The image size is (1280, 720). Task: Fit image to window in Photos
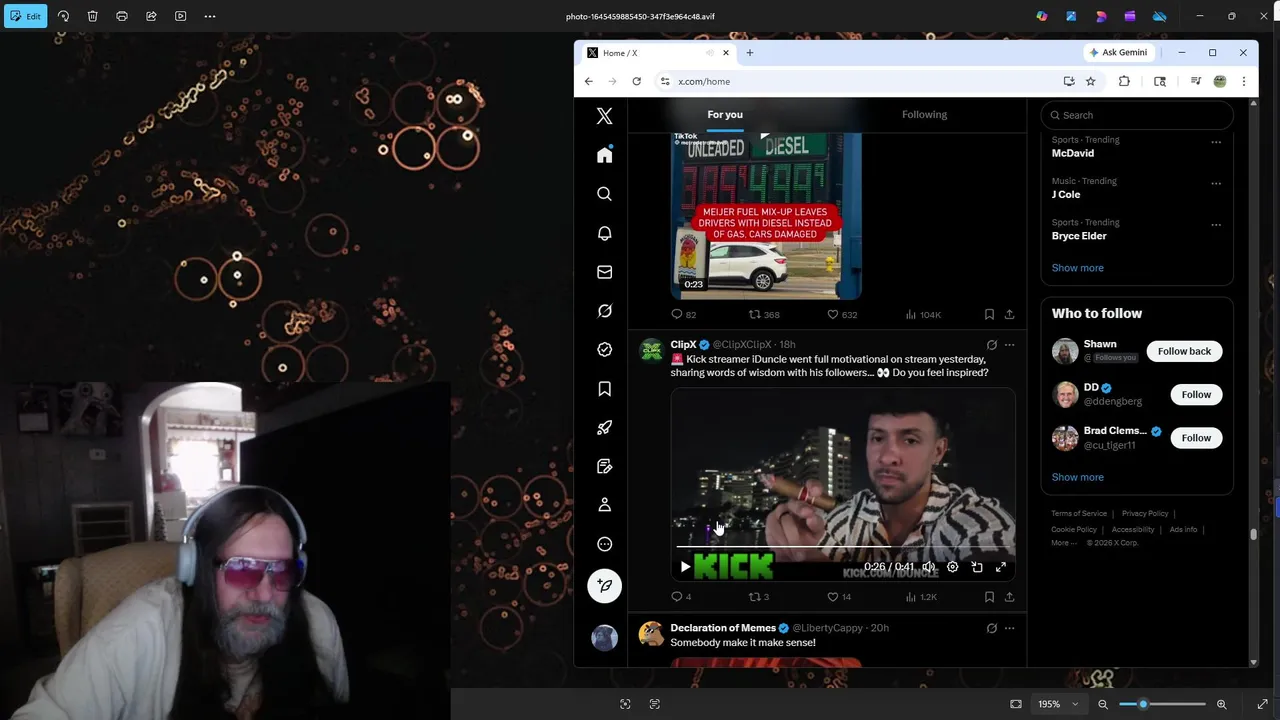coord(1016,704)
